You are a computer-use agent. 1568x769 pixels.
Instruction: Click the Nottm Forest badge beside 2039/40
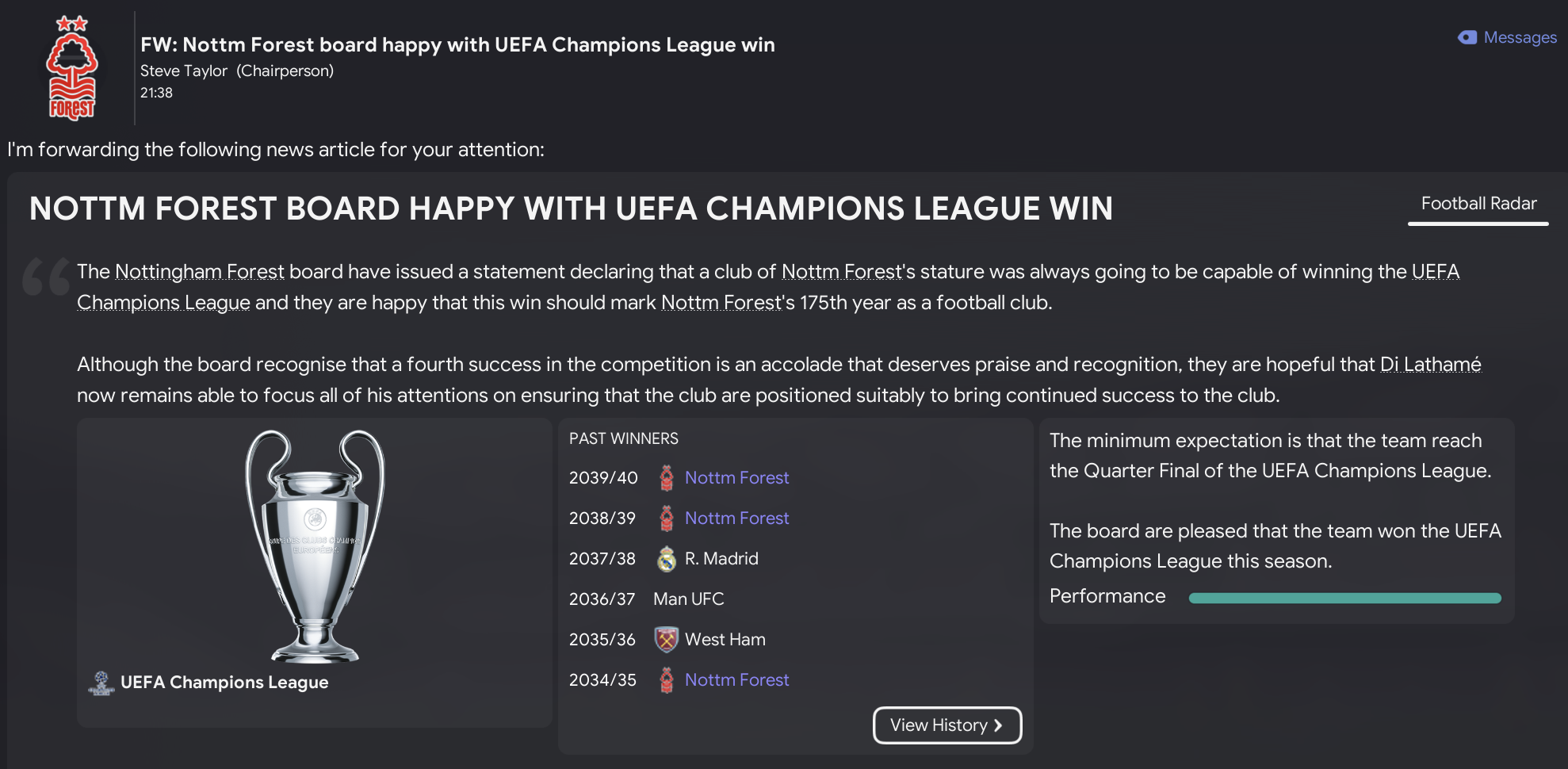(667, 478)
